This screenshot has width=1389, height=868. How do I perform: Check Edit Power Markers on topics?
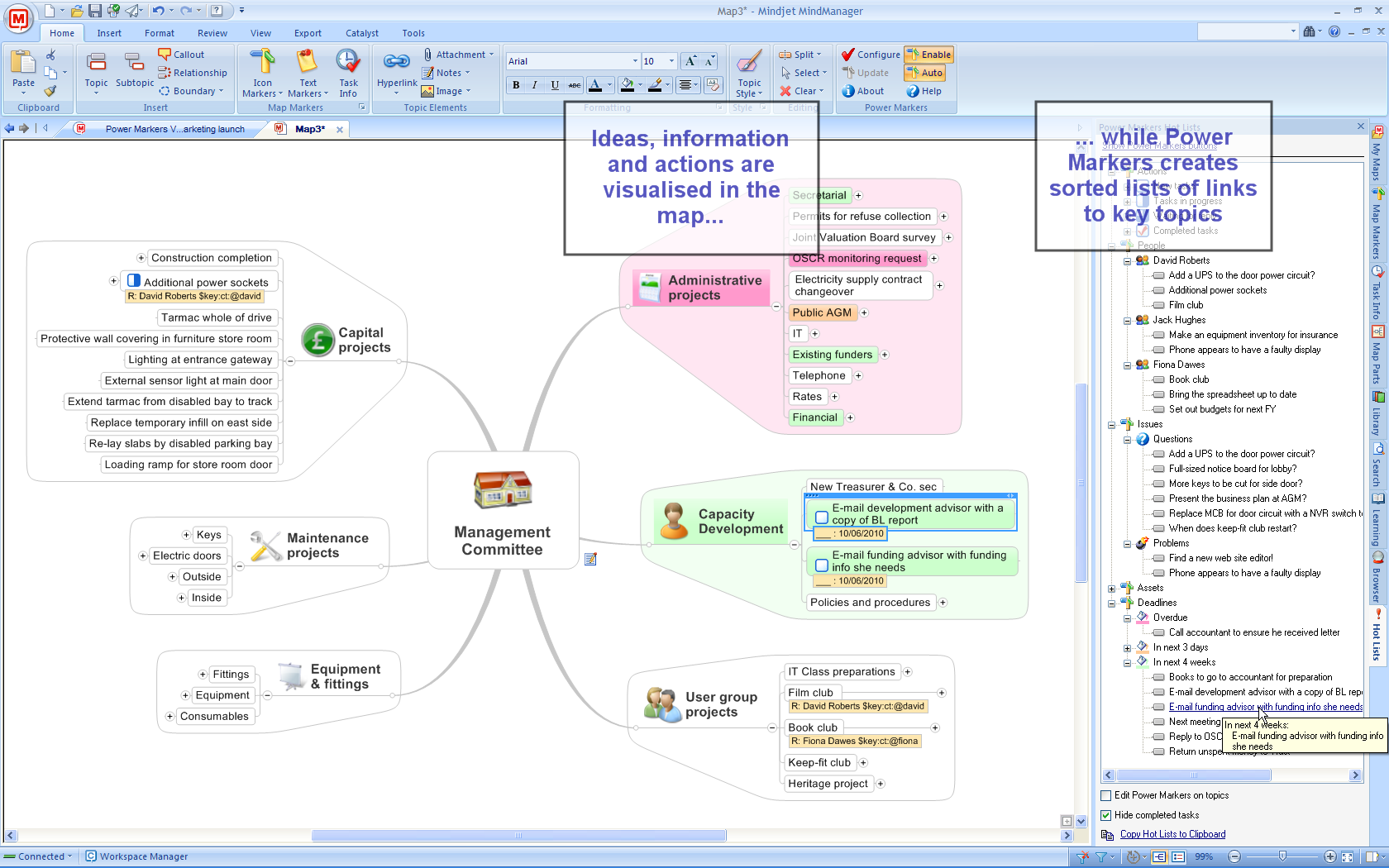click(x=1106, y=795)
